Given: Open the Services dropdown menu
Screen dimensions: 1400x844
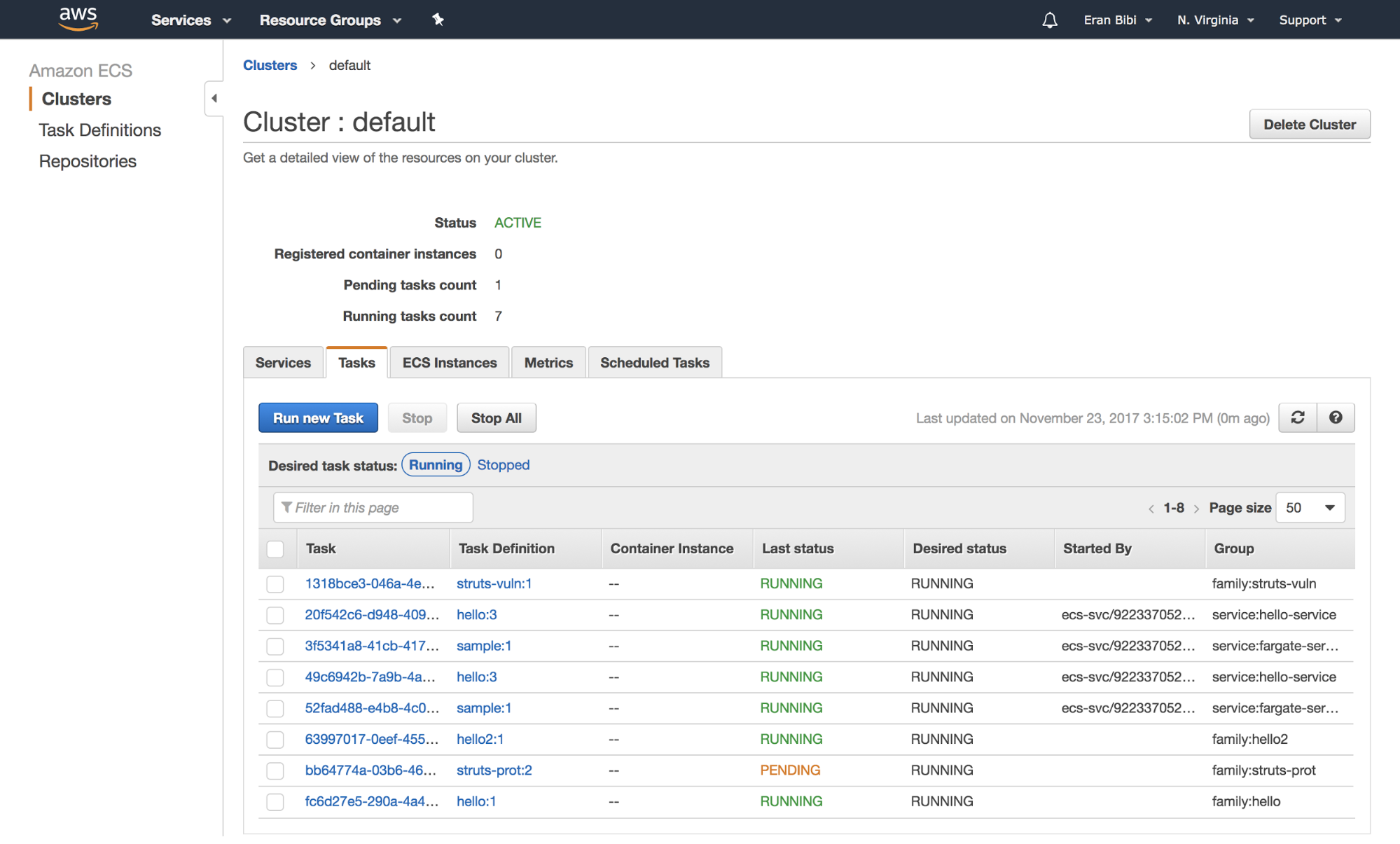Looking at the screenshot, I should [190, 20].
